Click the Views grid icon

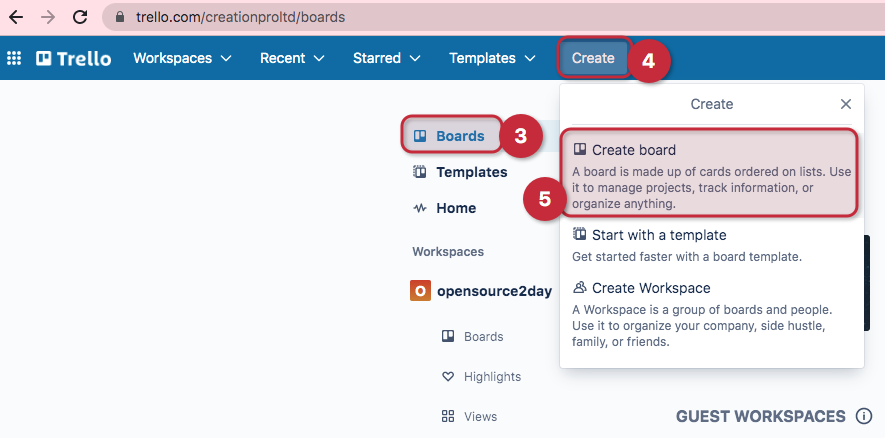[448, 416]
